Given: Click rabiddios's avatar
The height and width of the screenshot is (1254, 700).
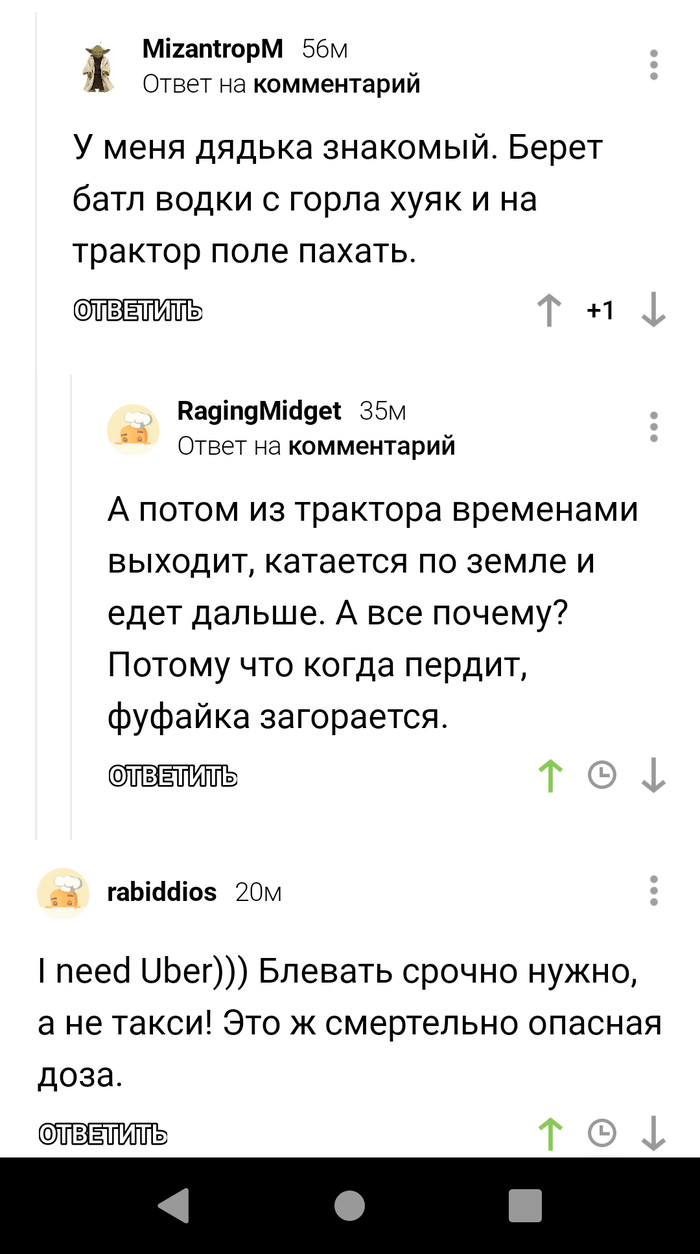Looking at the screenshot, I should click(x=63, y=892).
